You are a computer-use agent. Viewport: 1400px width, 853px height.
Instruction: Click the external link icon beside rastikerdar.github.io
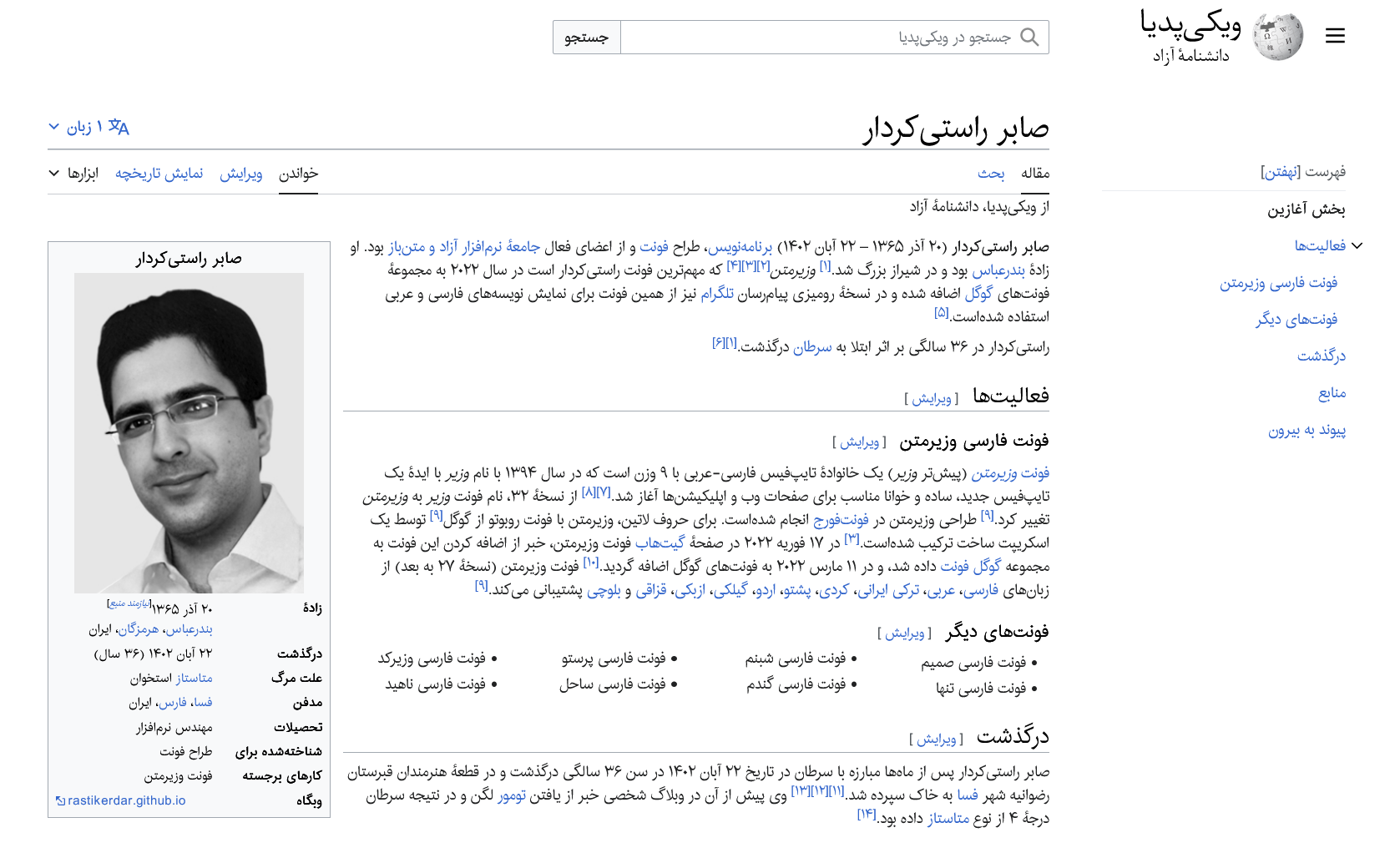(60, 801)
